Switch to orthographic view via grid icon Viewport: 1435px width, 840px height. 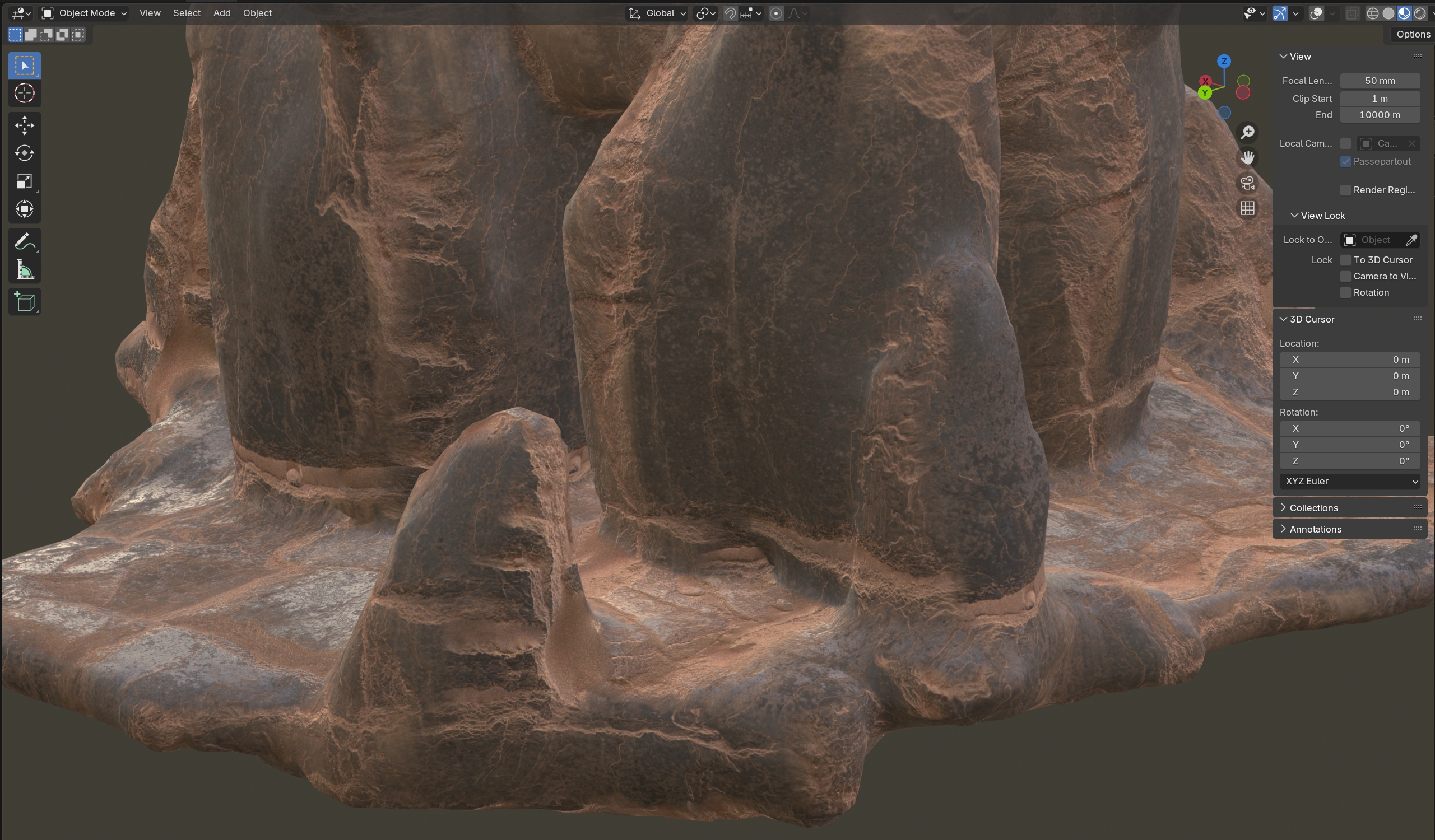pyautogui.click(x=1247, y=209)
